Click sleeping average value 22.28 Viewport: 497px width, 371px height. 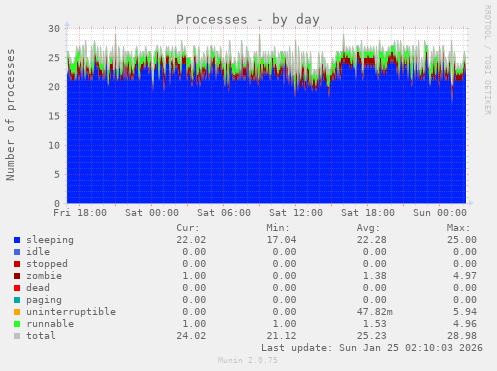(x=372, y=240)
